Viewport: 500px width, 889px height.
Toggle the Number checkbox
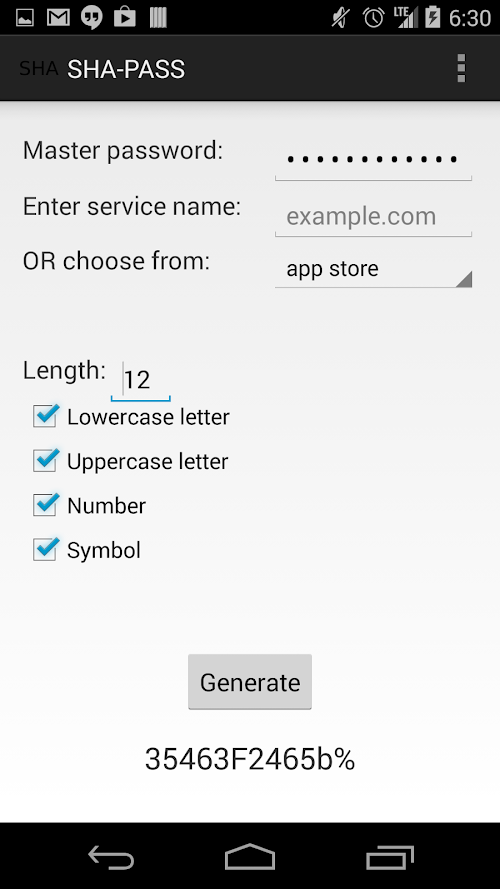tap(45, 505)
